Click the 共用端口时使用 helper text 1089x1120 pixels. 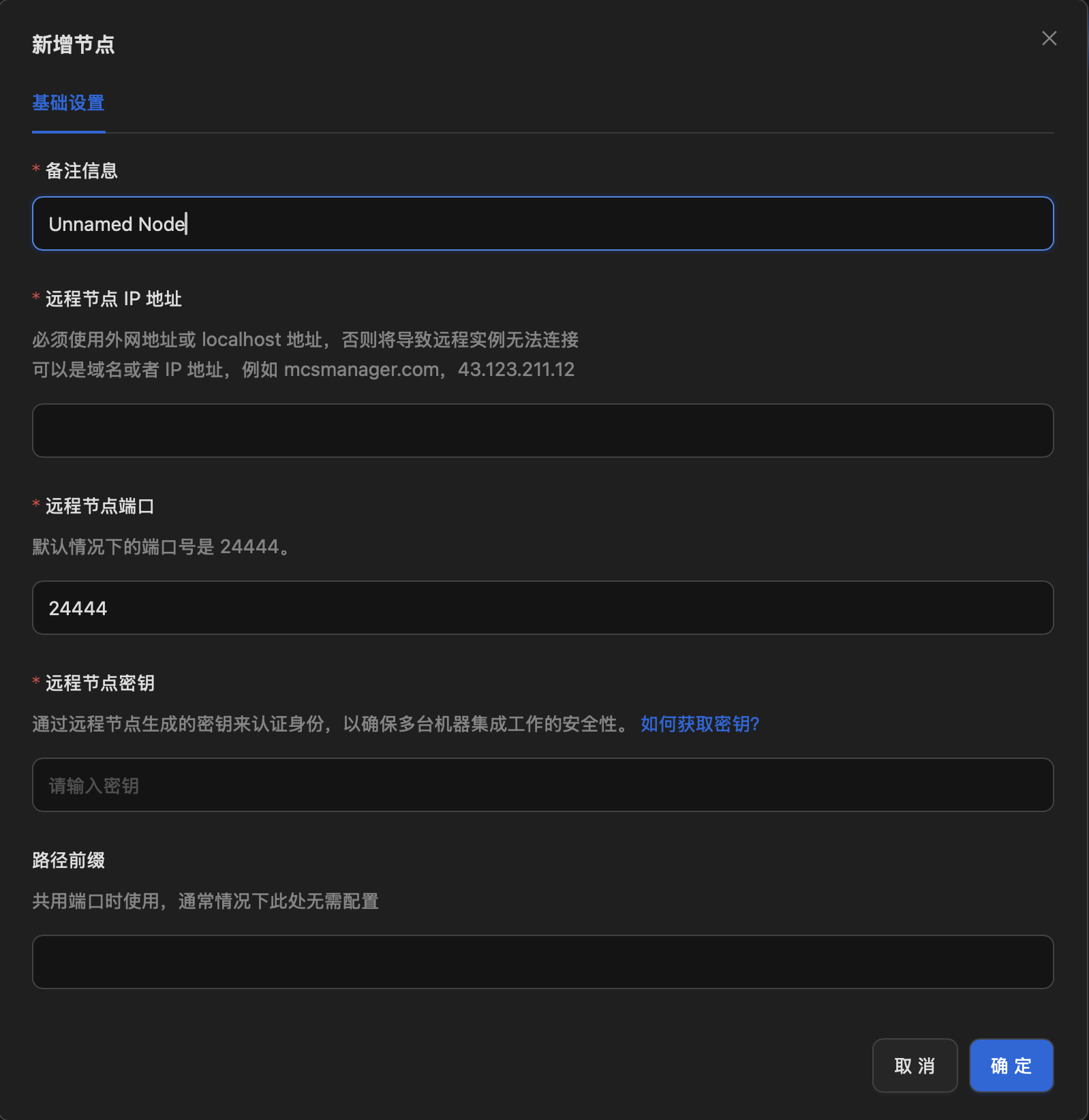click(x=205, y=901)
